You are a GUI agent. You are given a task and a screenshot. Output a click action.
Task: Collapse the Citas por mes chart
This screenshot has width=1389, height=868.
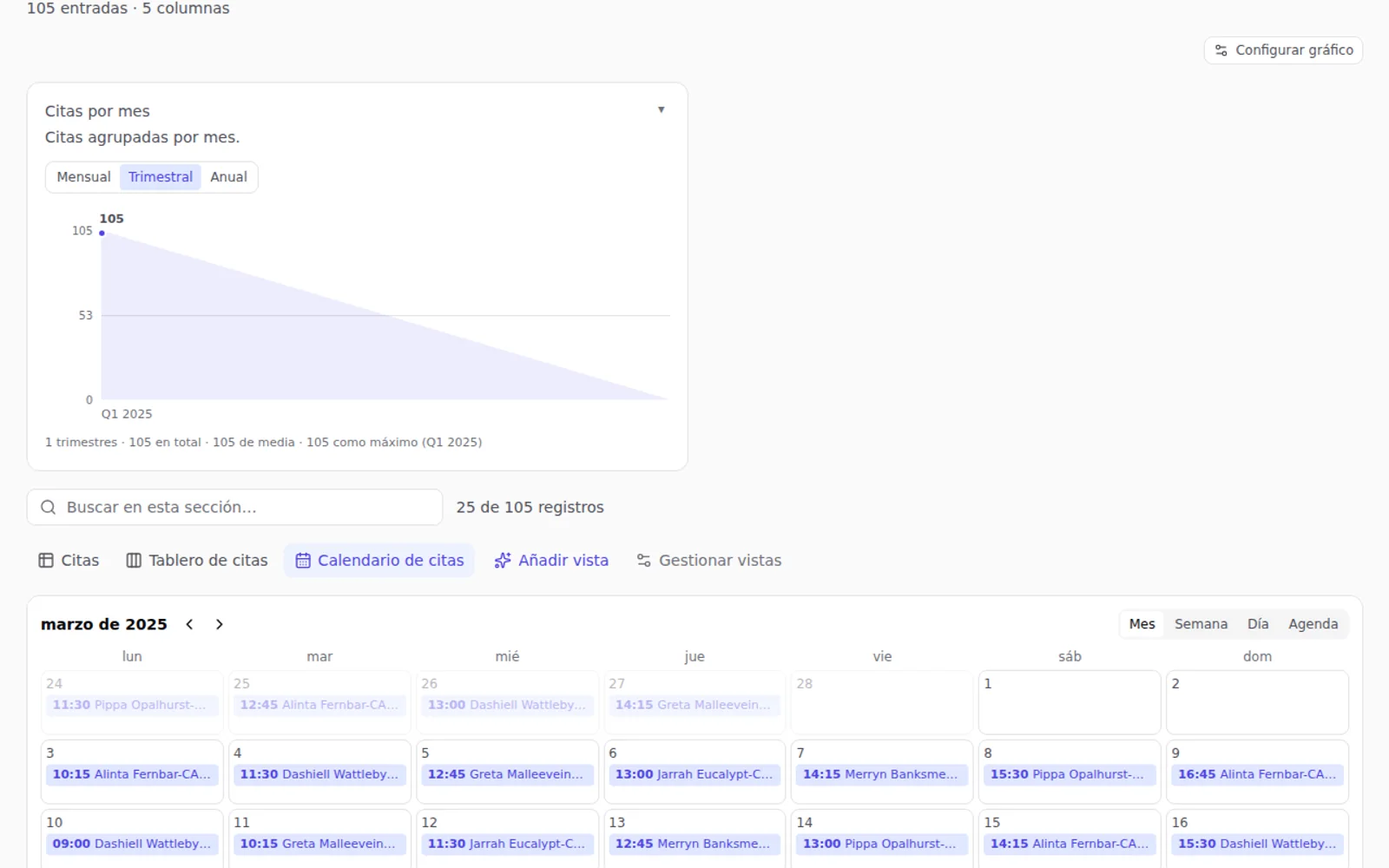(x=662, y=110)
